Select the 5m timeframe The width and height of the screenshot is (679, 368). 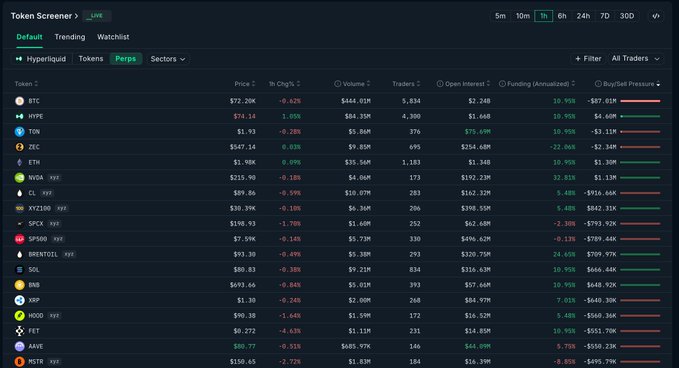[x=500, y=16]
